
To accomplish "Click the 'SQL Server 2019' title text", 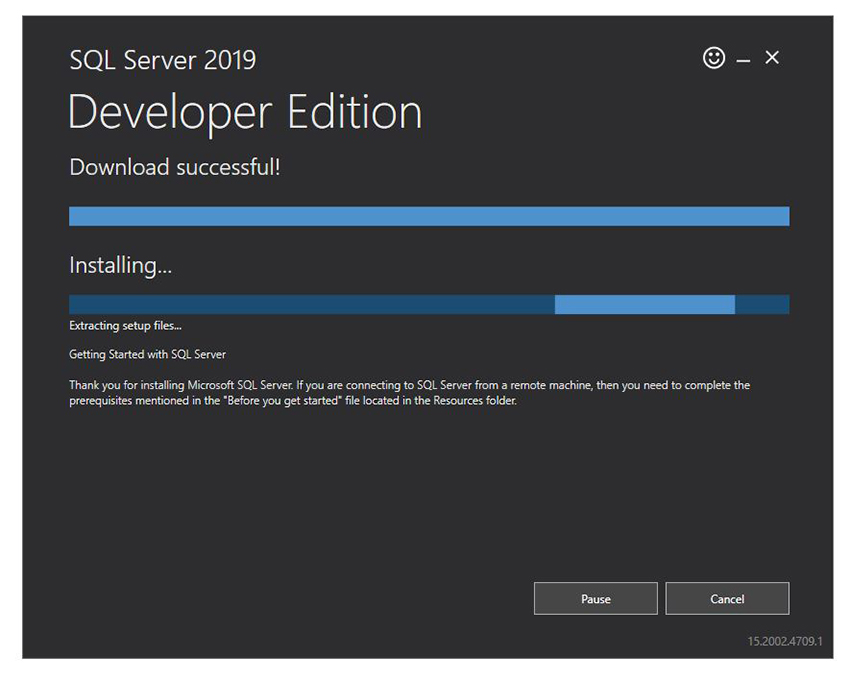I will click(163, 60).
